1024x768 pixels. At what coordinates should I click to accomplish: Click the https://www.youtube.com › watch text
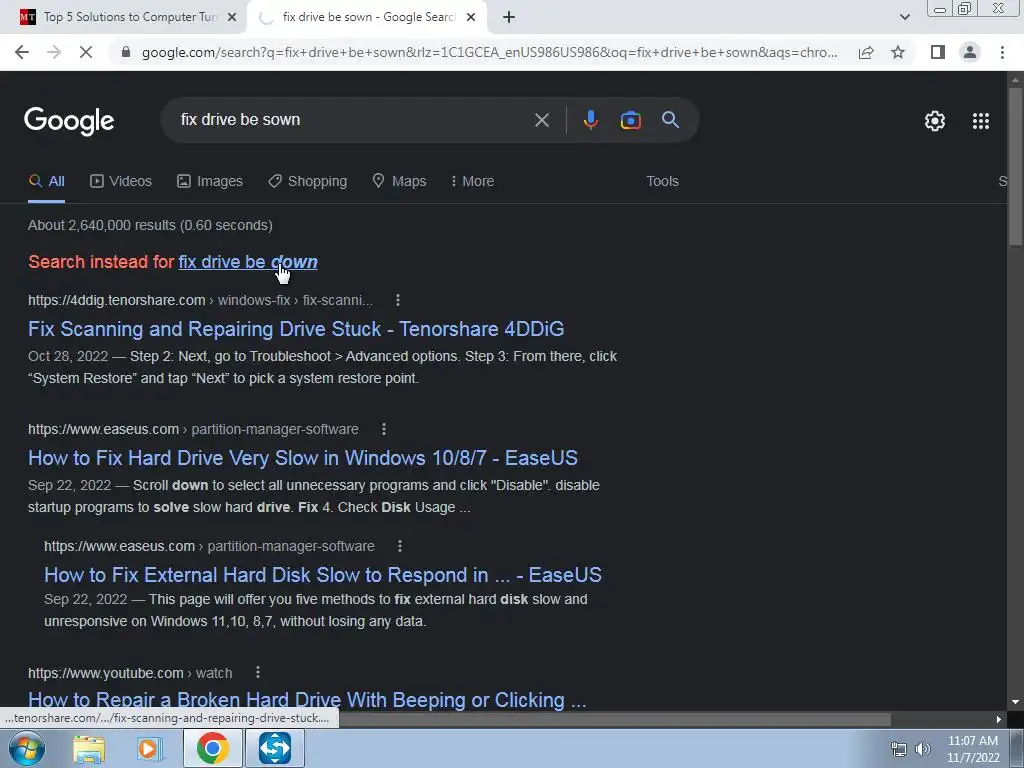[130, 673]
